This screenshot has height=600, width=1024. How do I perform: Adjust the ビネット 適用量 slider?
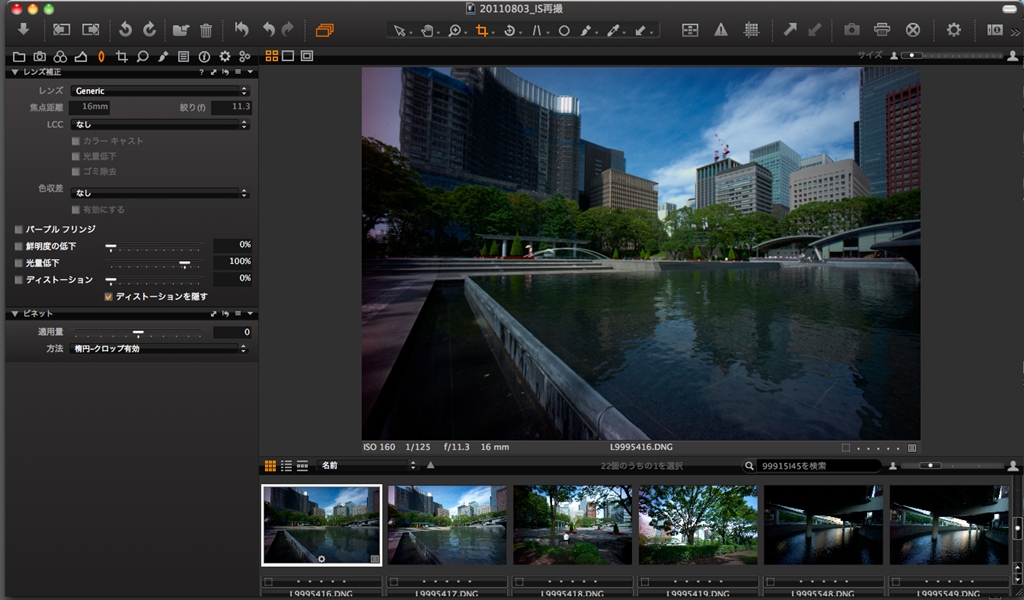click(138, 332)
